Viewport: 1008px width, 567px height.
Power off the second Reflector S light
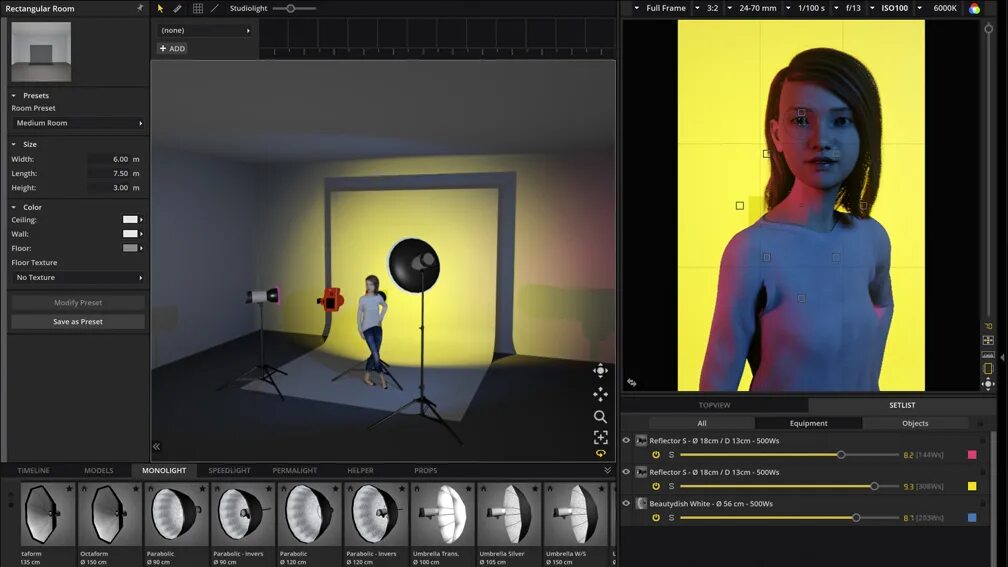pyautogui.click(x=656, y=486)
